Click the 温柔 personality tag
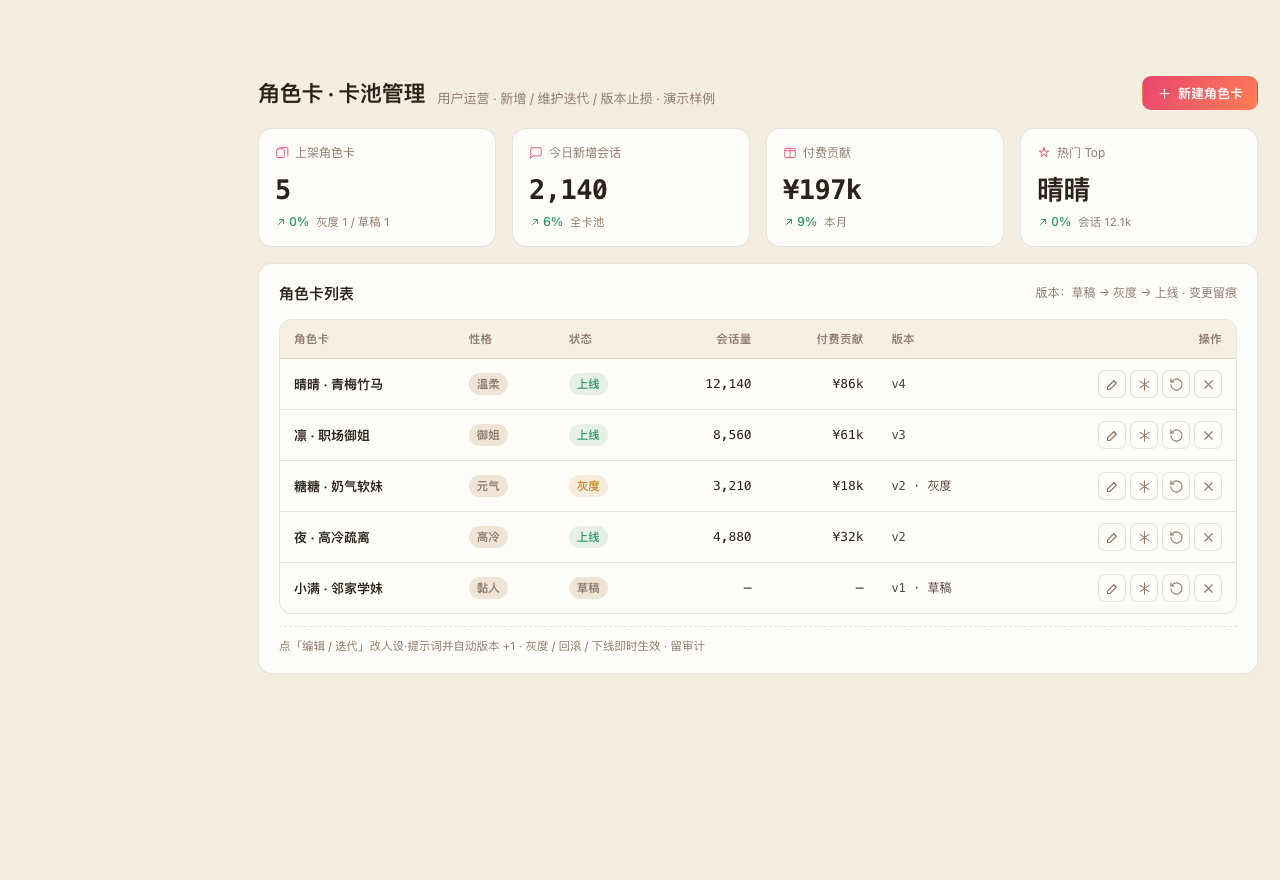This screenshot has height=880, width=1280. coord(488,384)
